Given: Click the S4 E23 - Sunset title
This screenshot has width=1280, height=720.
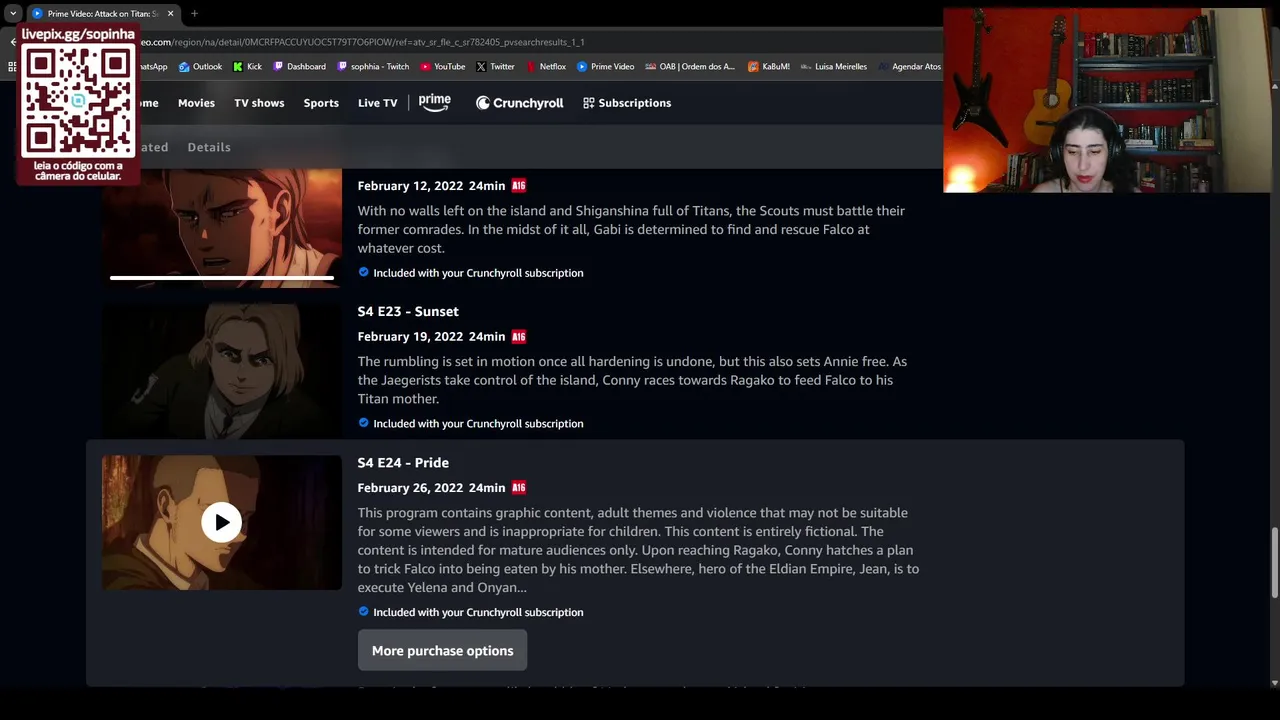Looking at the screenshot, I should [408, 312].
